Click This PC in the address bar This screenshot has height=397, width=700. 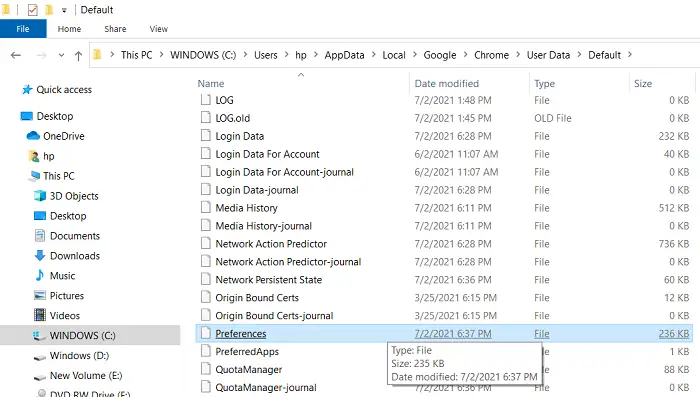click(137, 55)
